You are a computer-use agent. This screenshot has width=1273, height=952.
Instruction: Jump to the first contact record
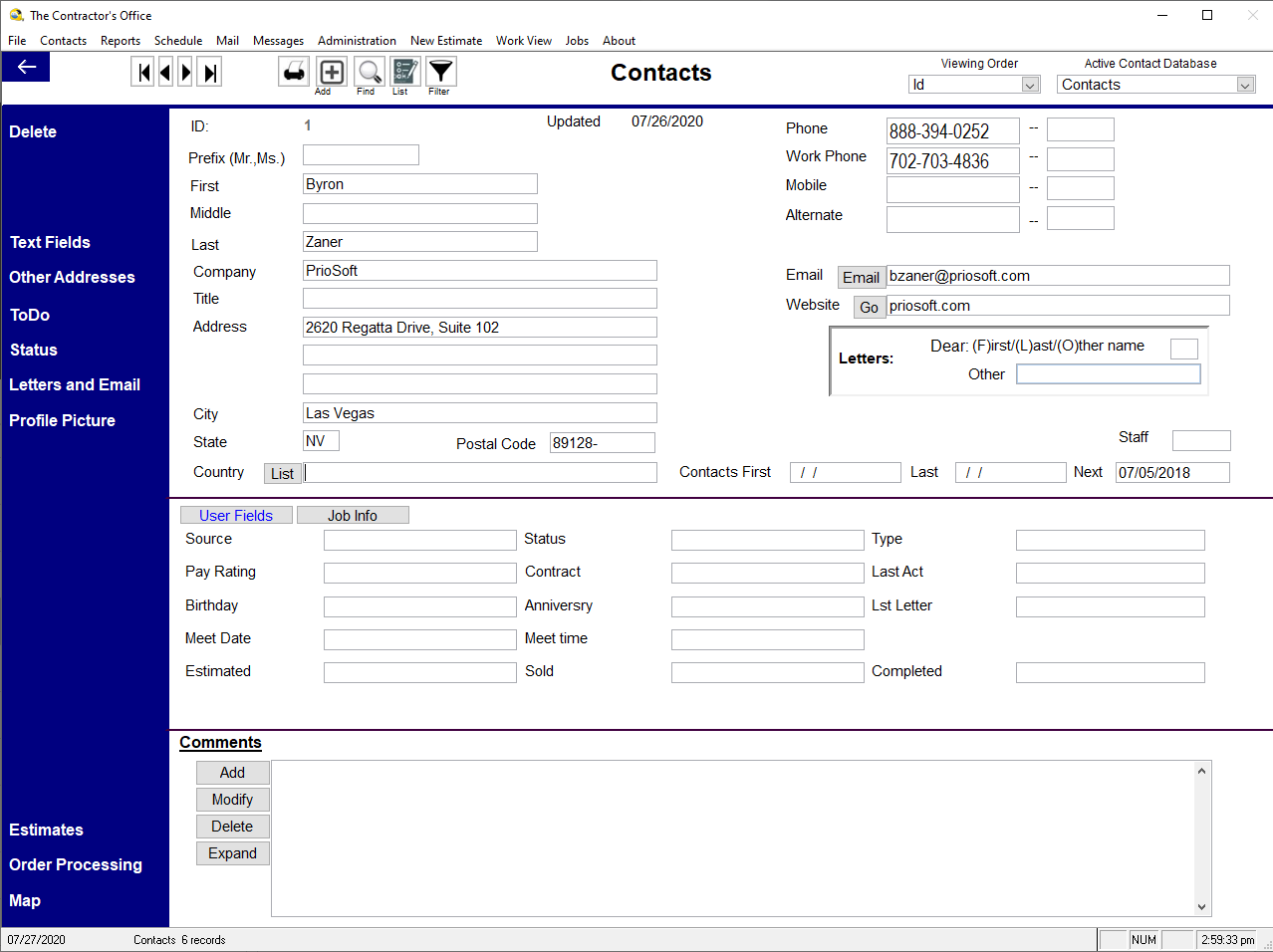pyautogui.click(x=143, y=72)
